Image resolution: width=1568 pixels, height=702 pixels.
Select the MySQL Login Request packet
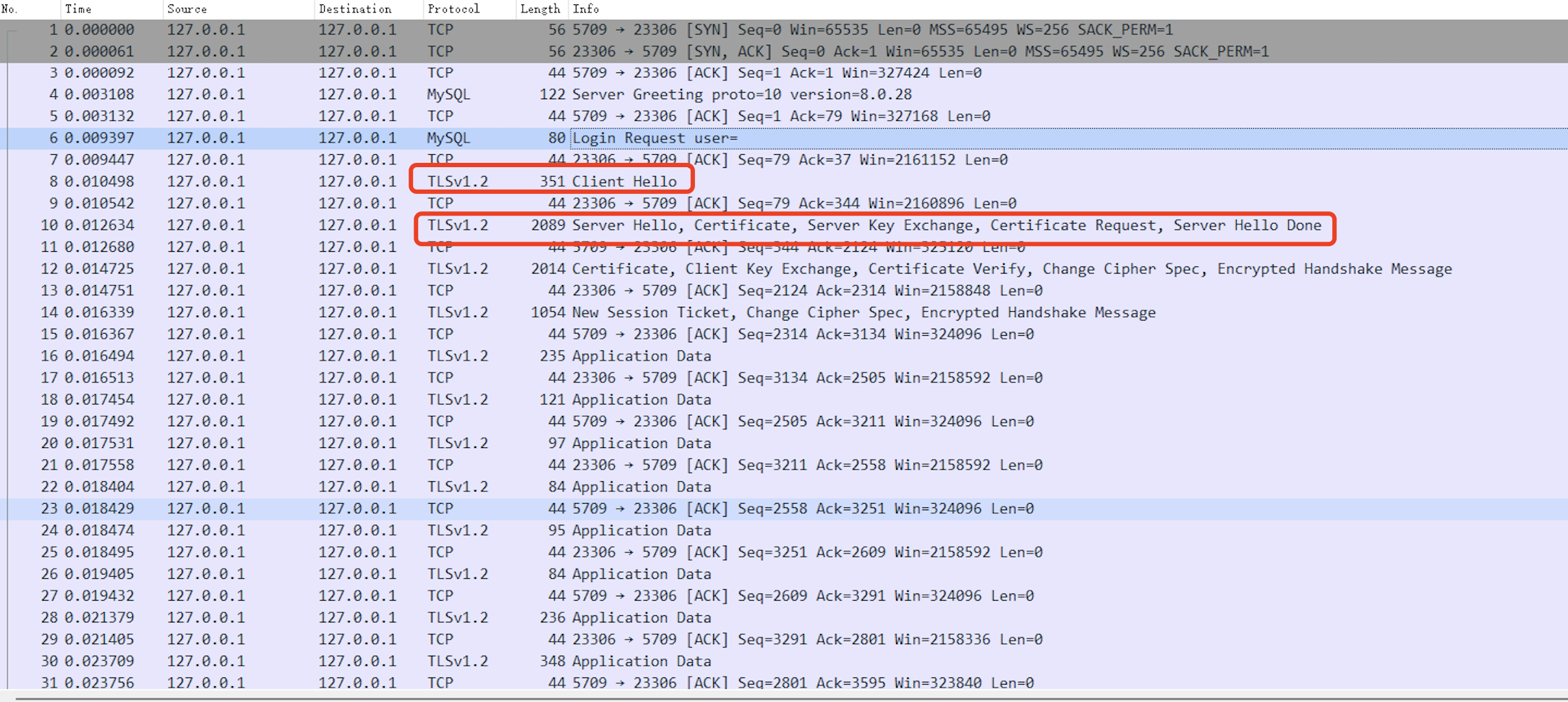point(655,138)
